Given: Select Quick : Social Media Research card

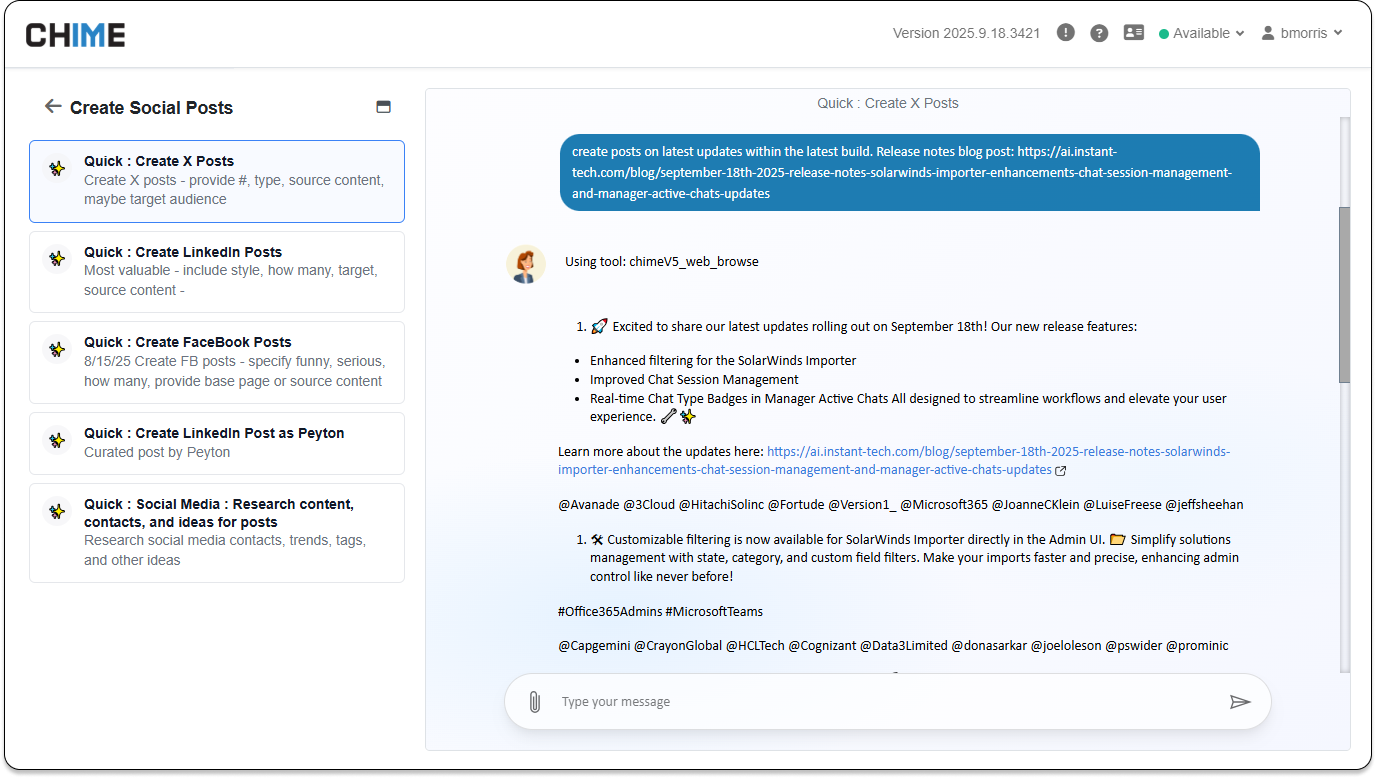Looking at the screenshot, I should click(217, 533).
